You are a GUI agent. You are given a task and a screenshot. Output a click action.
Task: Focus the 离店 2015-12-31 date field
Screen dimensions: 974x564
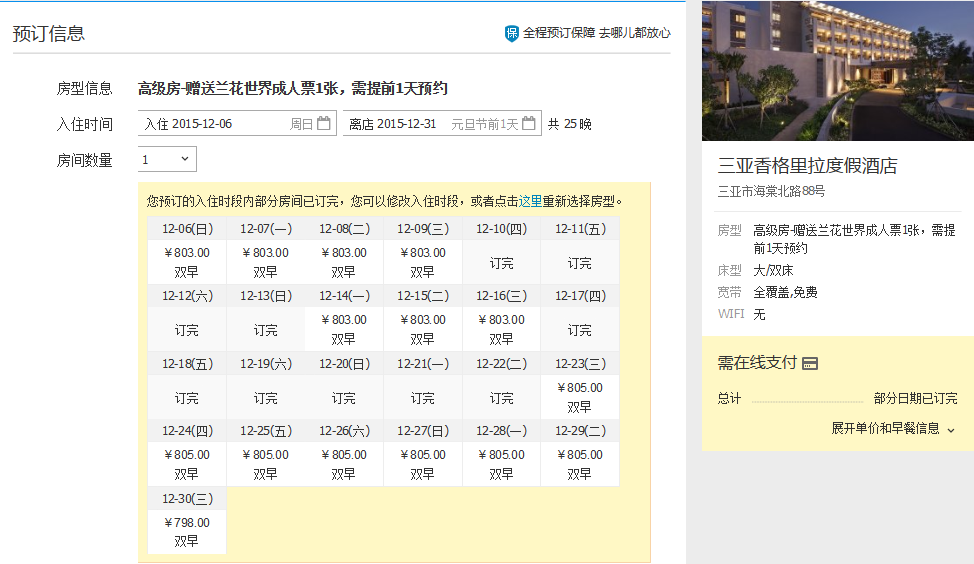[x=420, y=124]
